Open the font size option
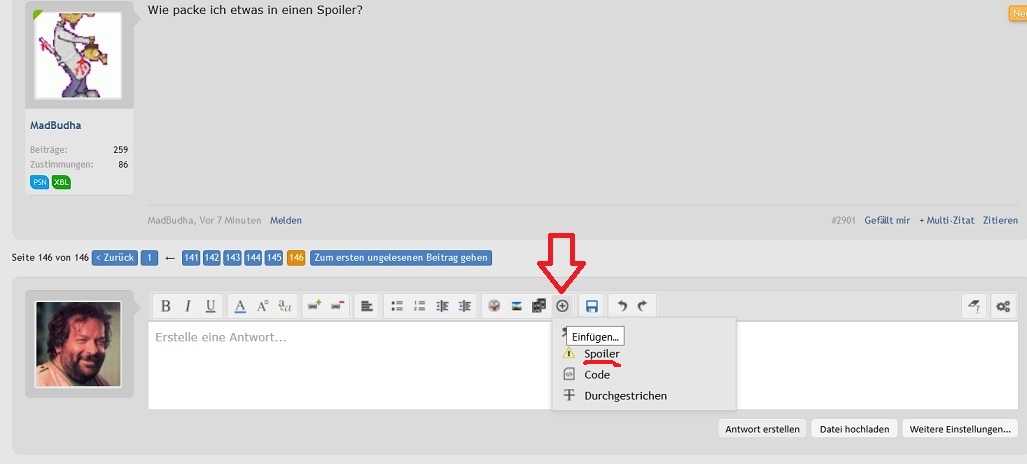This screenshot has width=1027, height=464. [x=263, y=306]
